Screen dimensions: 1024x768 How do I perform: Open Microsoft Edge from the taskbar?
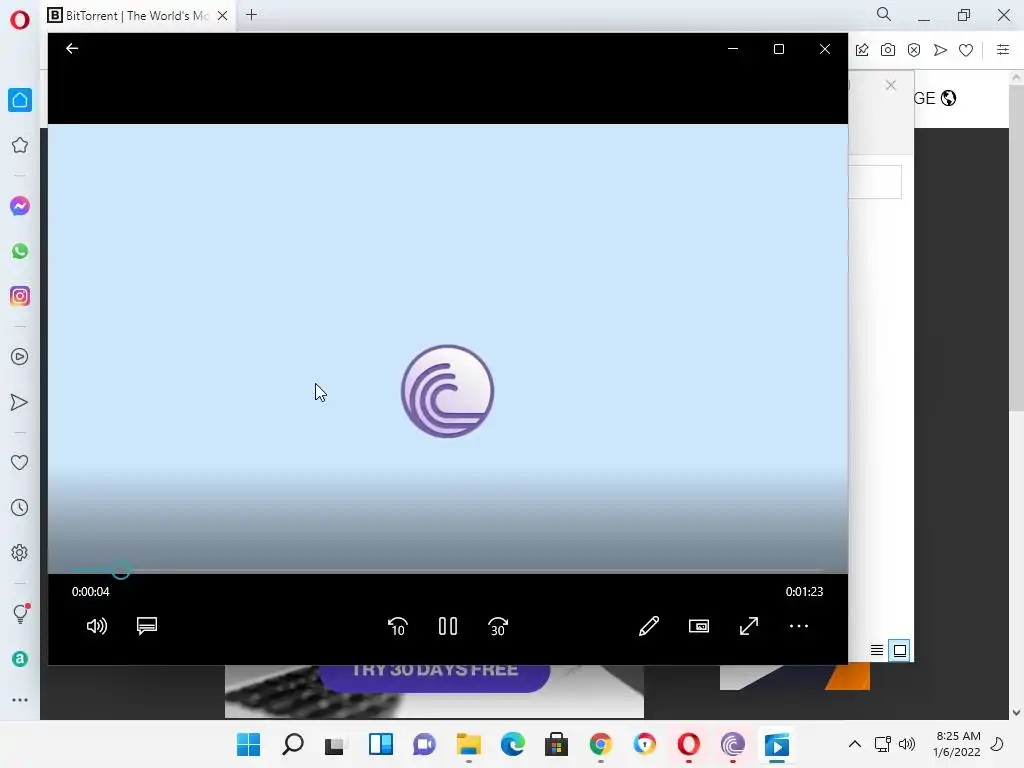513,744
